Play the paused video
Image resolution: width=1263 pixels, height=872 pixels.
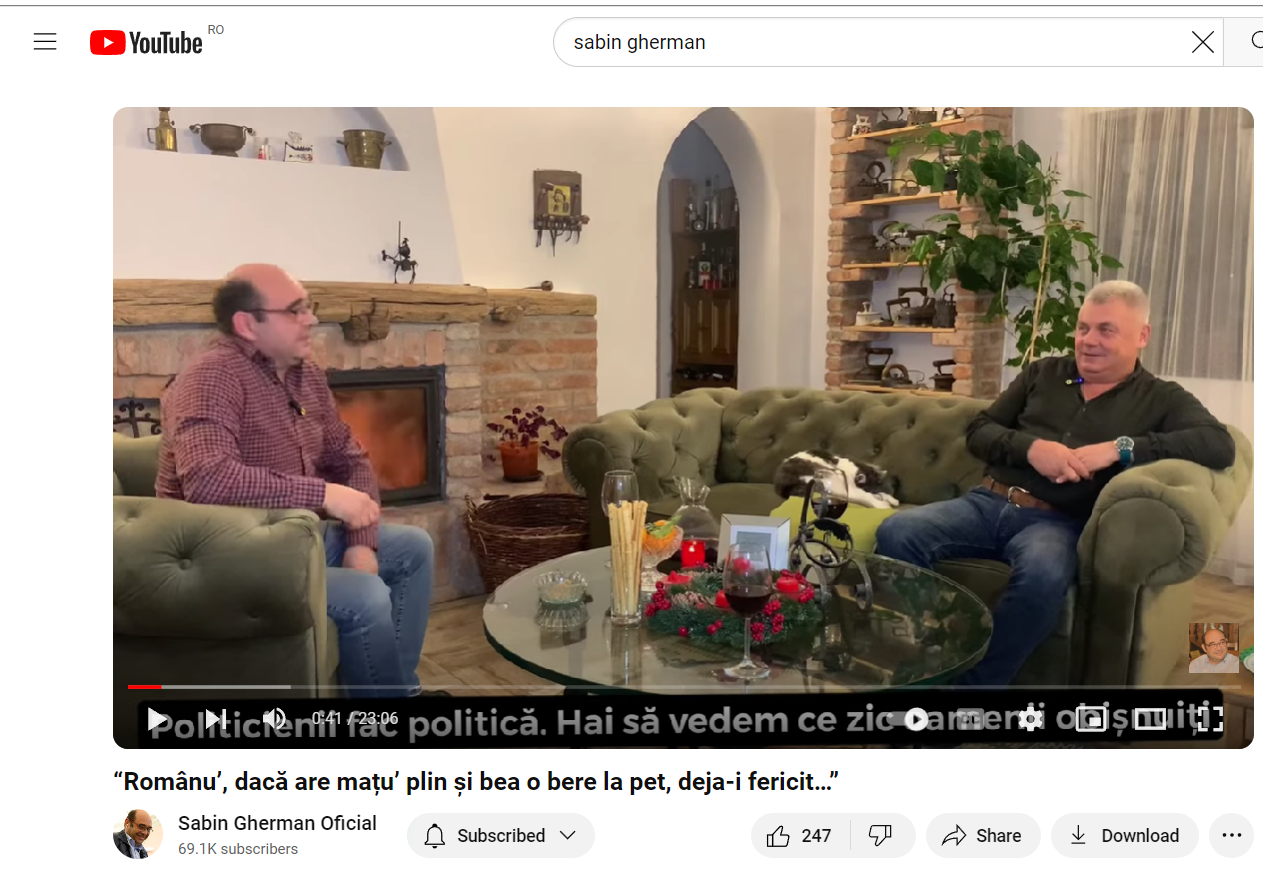click(158, 718)
